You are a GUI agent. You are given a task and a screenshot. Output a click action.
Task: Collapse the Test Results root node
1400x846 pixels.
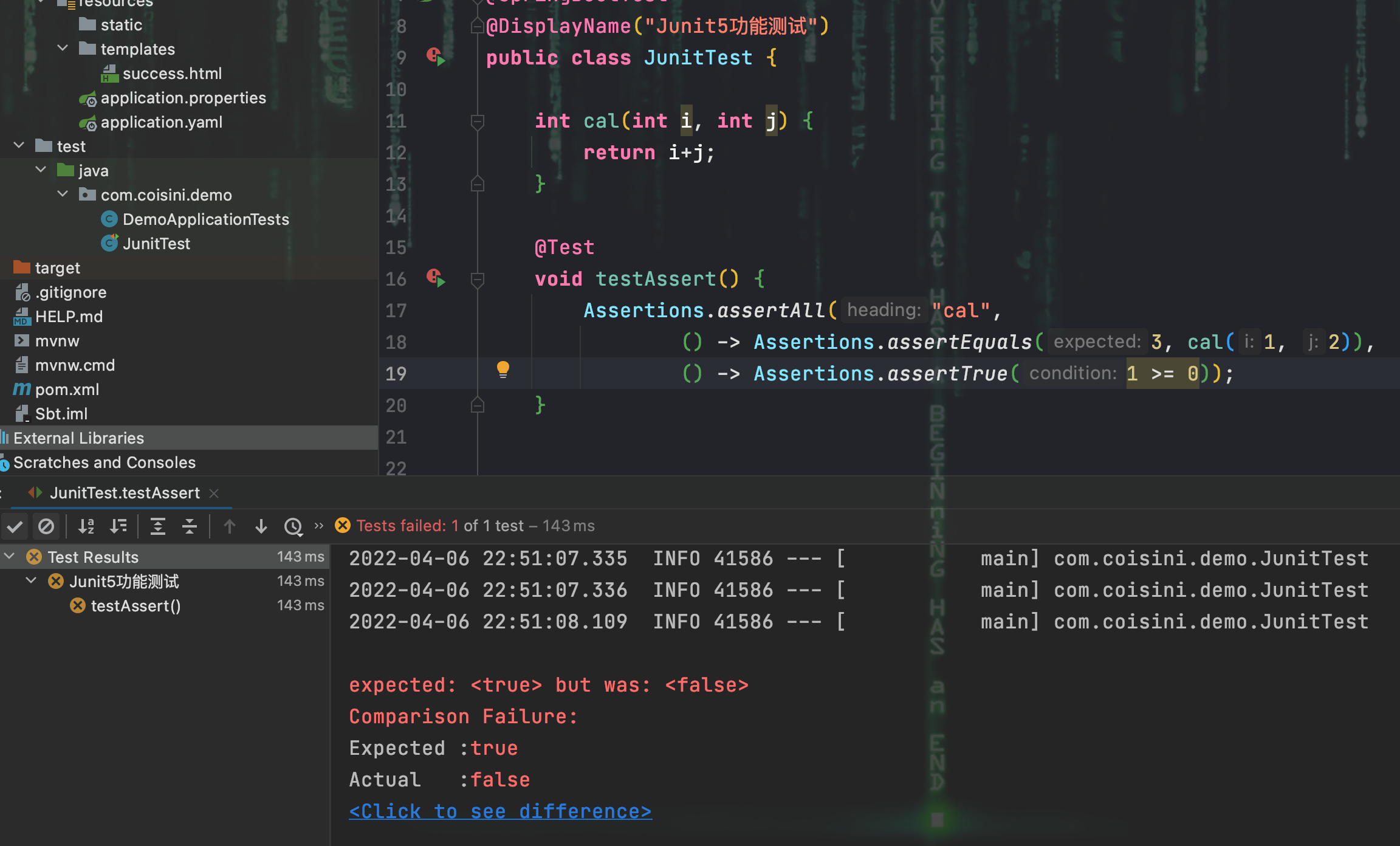pyautogui.click(x=10, y=556)
